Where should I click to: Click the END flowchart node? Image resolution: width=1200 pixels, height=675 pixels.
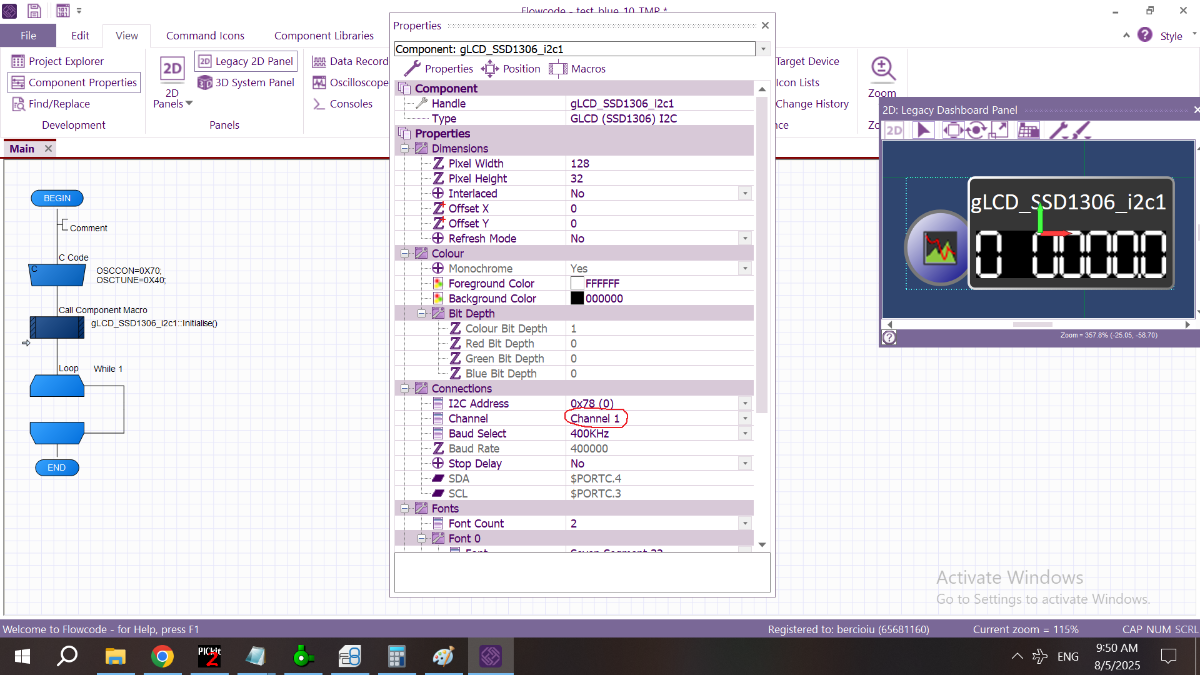pyautogui.click(x=57, y=467)
